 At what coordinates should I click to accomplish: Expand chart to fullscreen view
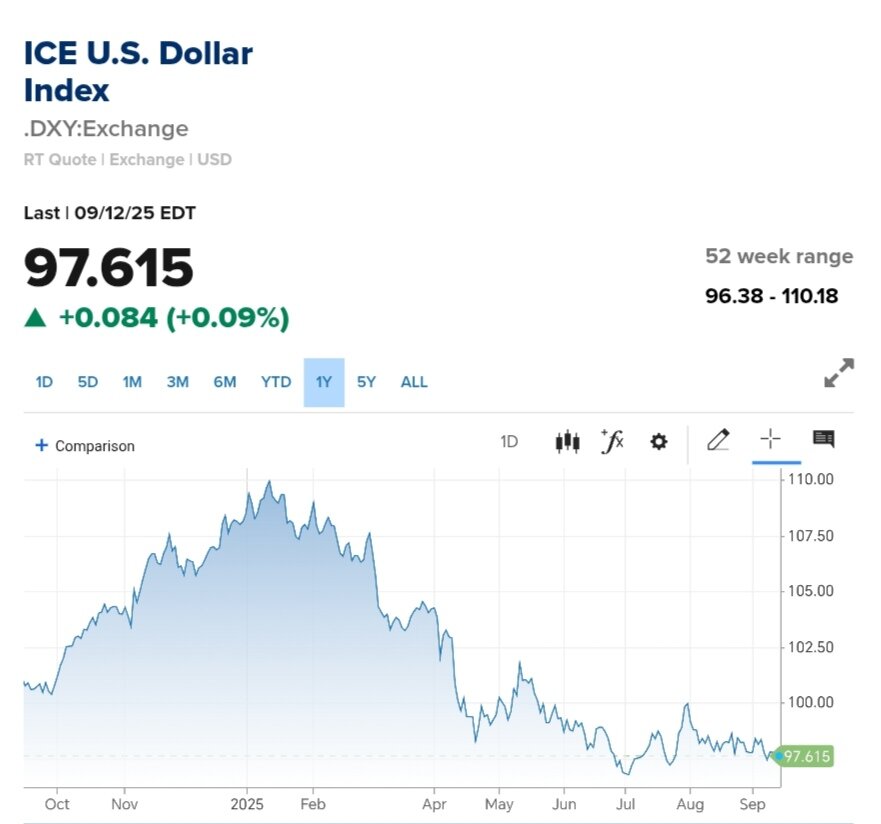838,373
